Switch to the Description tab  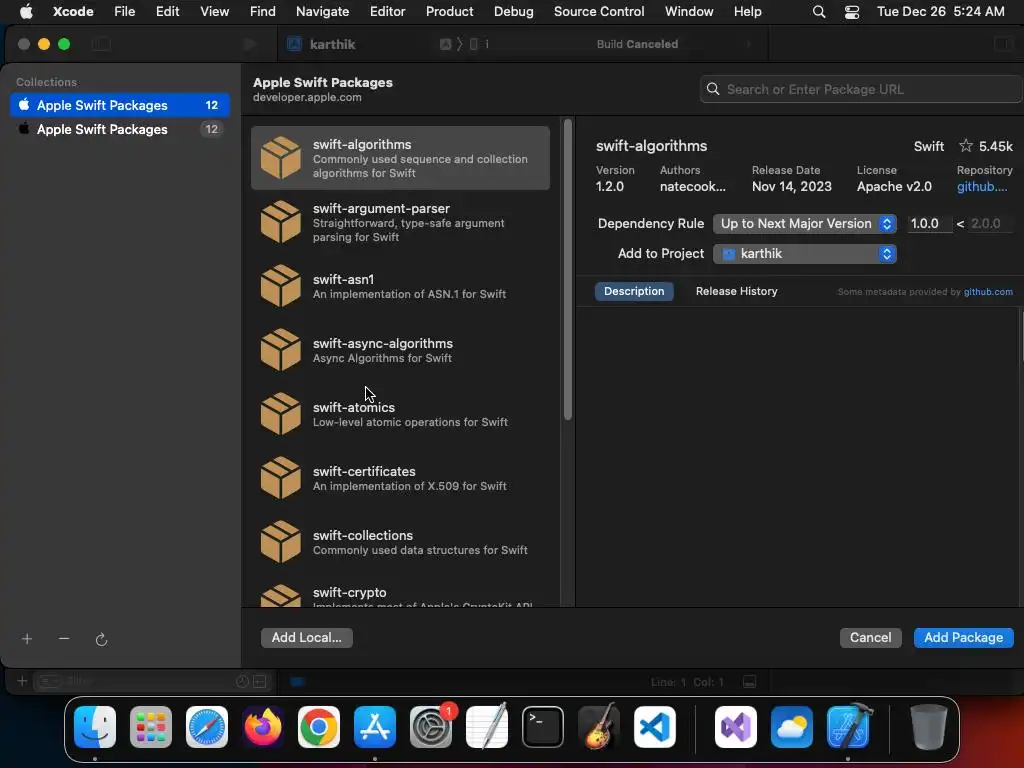point(633,291)
